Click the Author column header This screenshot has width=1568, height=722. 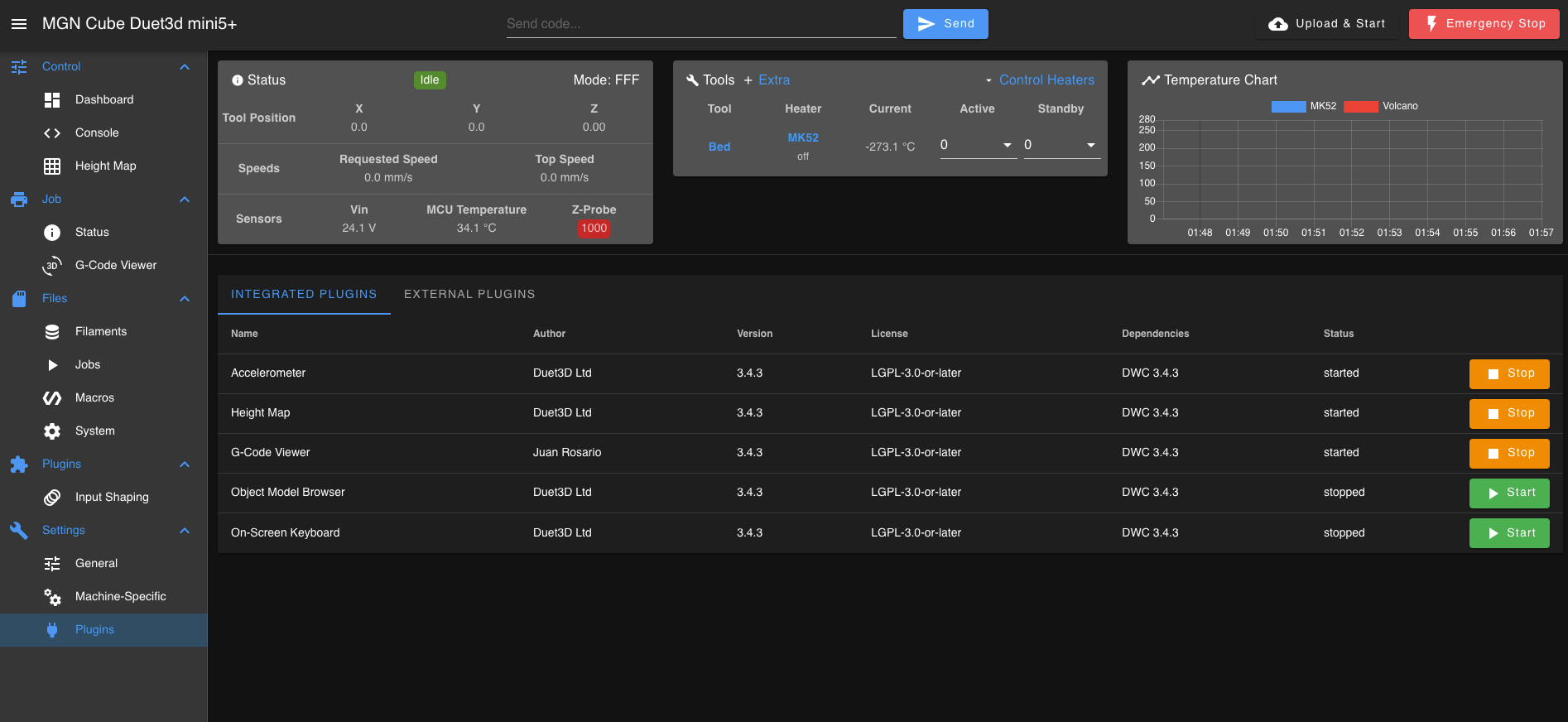click(549, 334)
